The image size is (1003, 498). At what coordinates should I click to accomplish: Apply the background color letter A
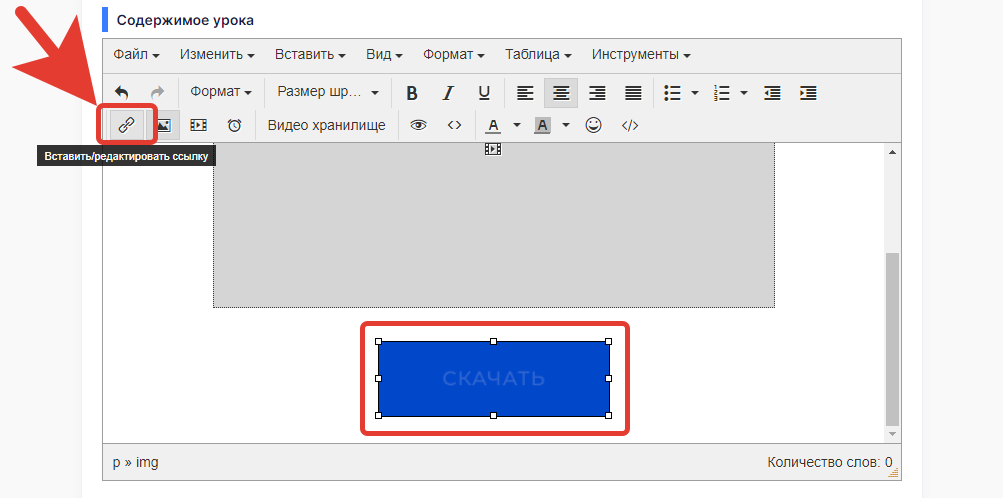pos(542,125)
